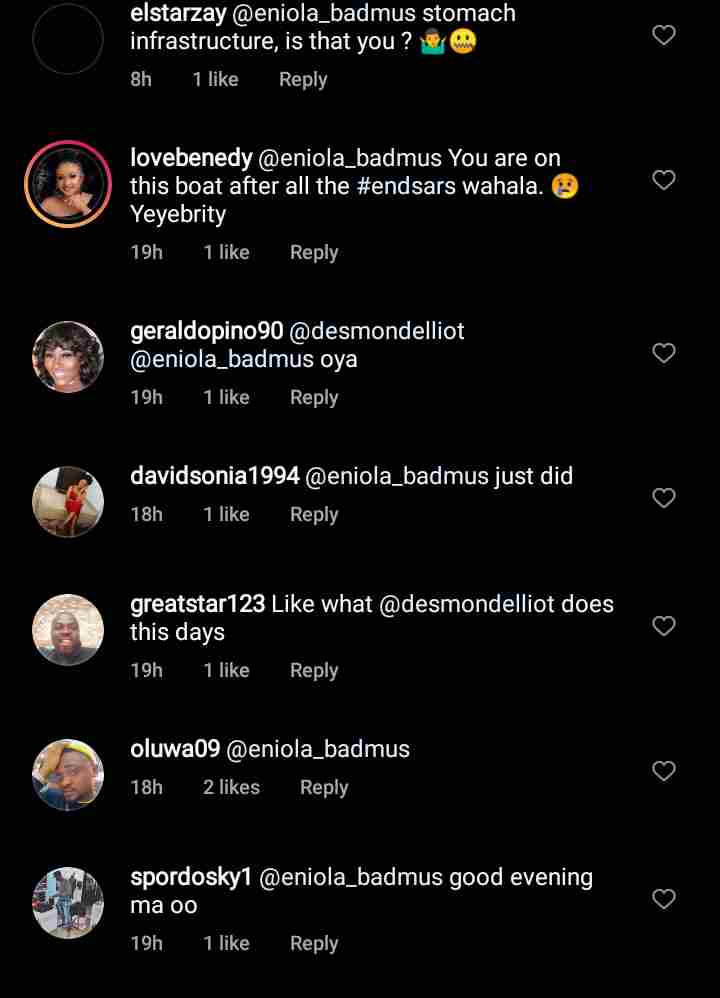
Task: Tap the heart on lovebenedy's comment
Action: (664, 180)
